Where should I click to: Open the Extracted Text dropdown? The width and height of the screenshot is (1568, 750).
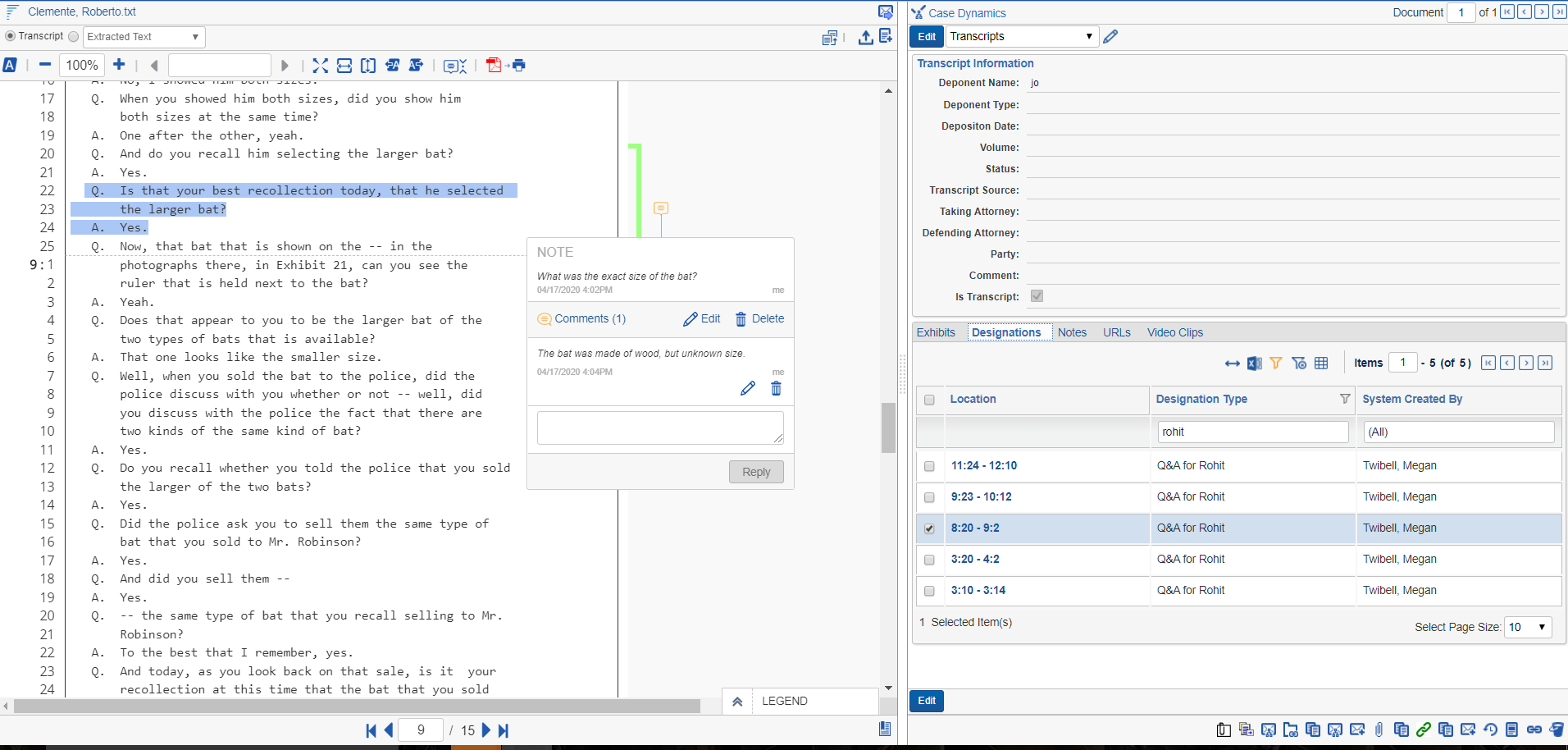coord(144,37)
